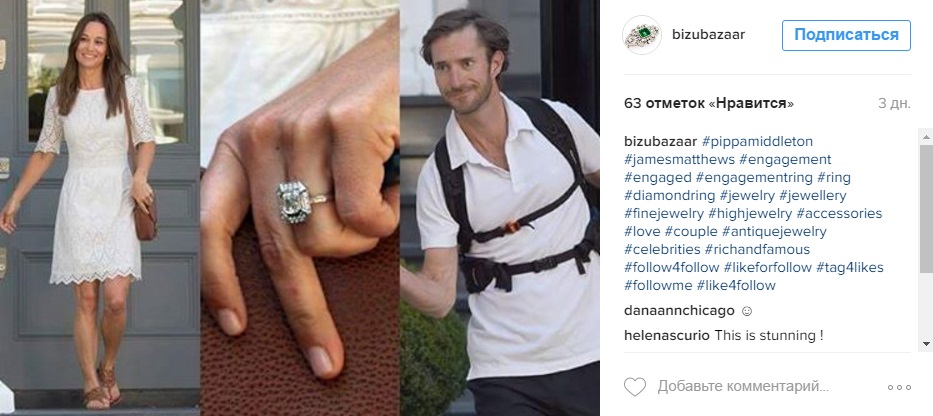Click the comments scrollbar track
The width and height of the screenshot is (933, 416).
pos(926,240)
